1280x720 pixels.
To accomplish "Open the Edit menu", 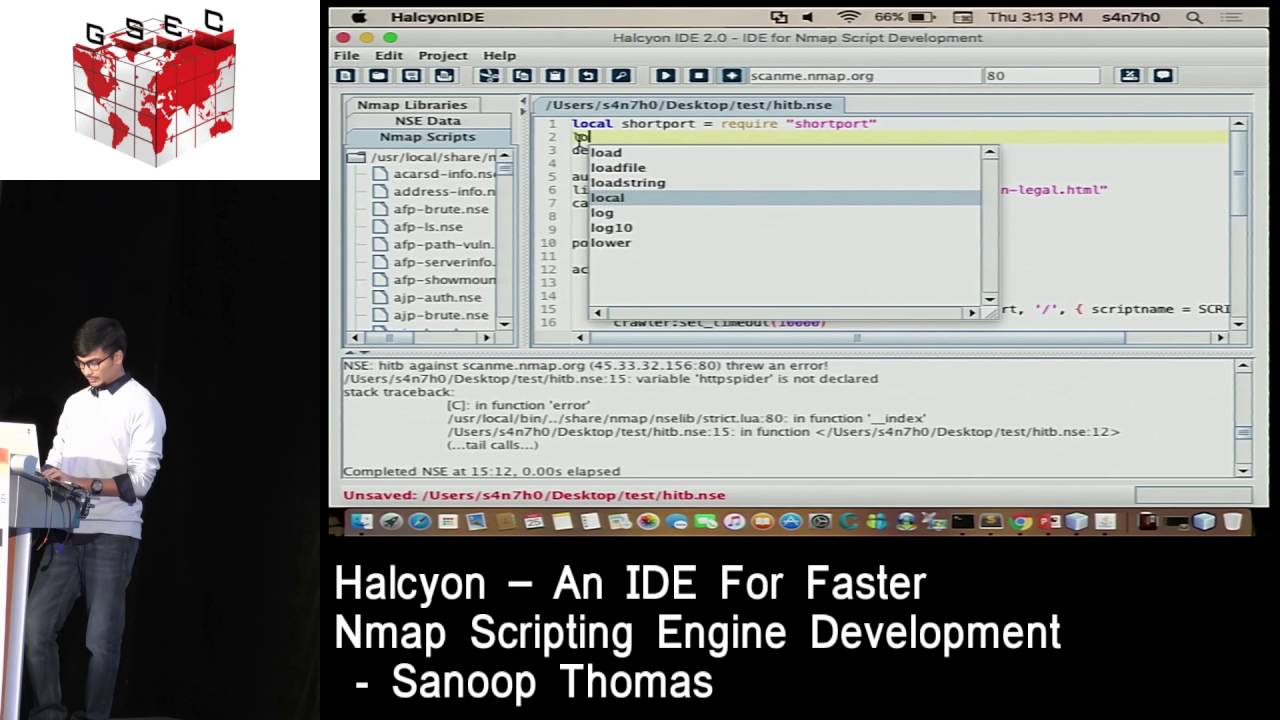I will click(389, 55).
